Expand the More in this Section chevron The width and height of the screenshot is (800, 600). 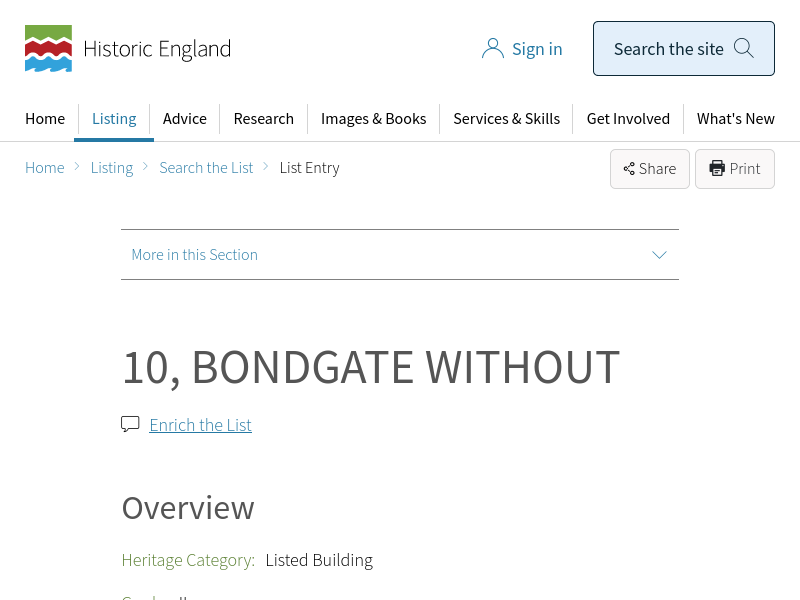click(659, 255)
